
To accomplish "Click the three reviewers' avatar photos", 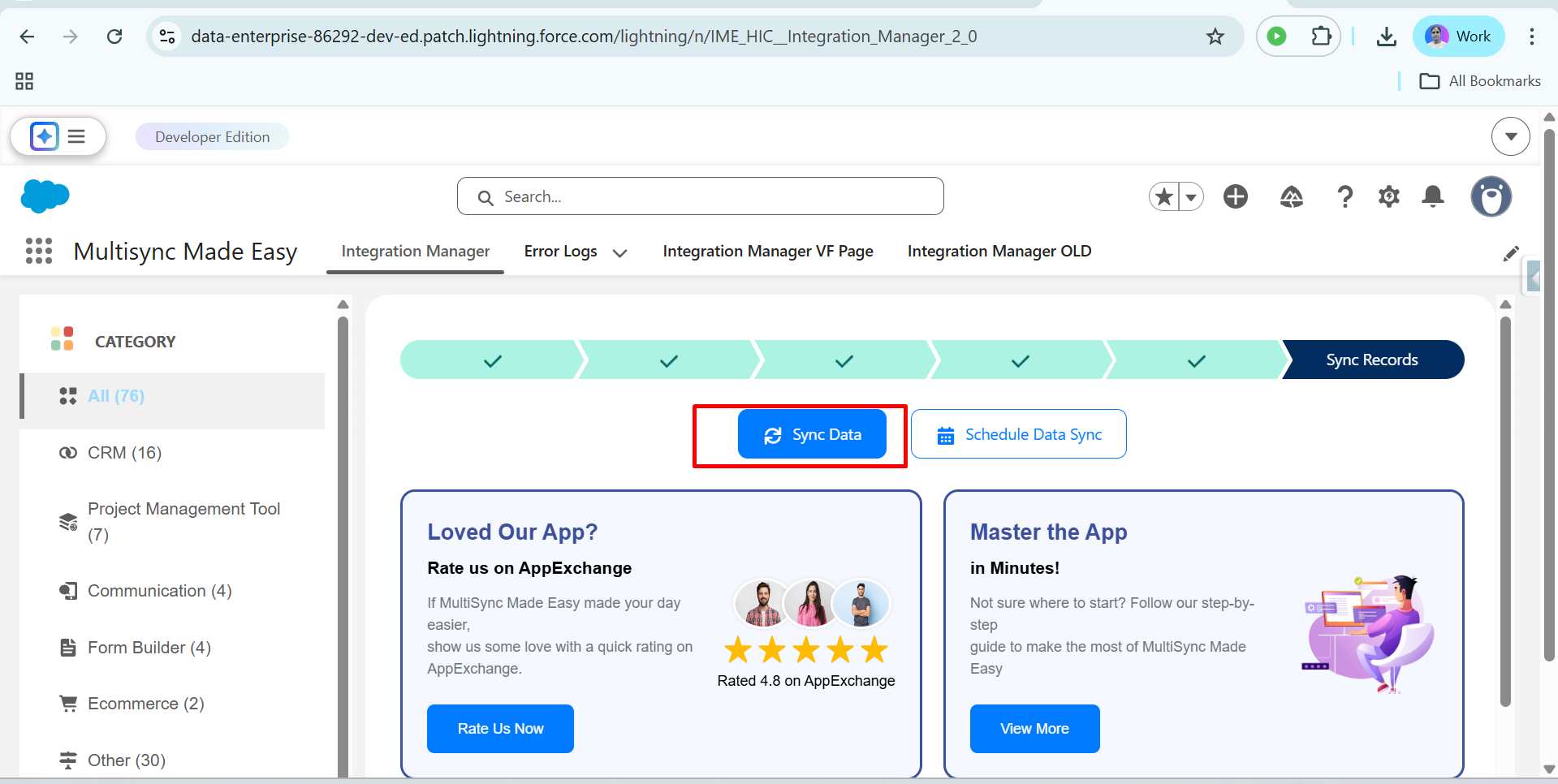I will coord(812,604).
